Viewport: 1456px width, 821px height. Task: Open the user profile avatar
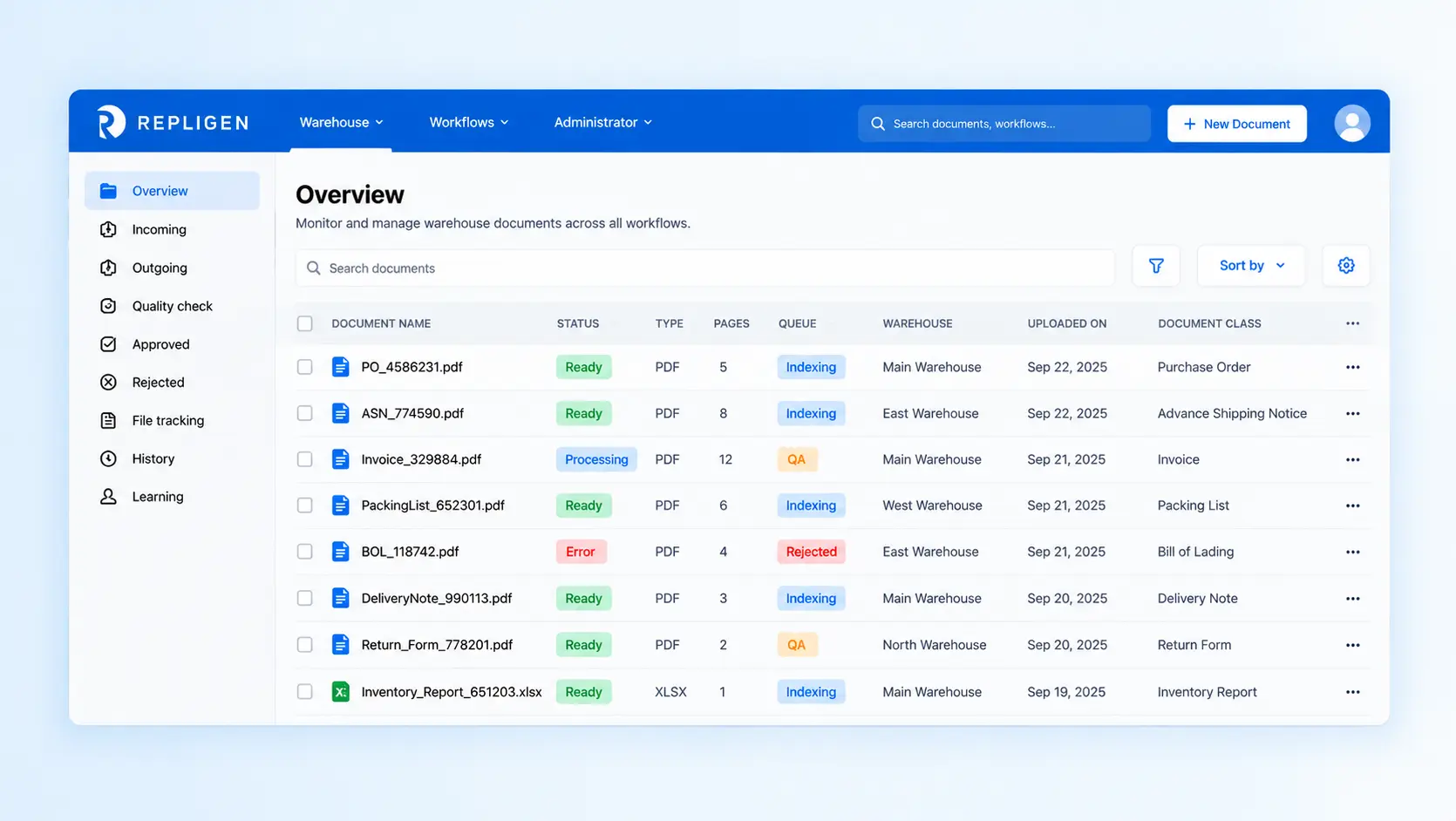coord(1352,123)
